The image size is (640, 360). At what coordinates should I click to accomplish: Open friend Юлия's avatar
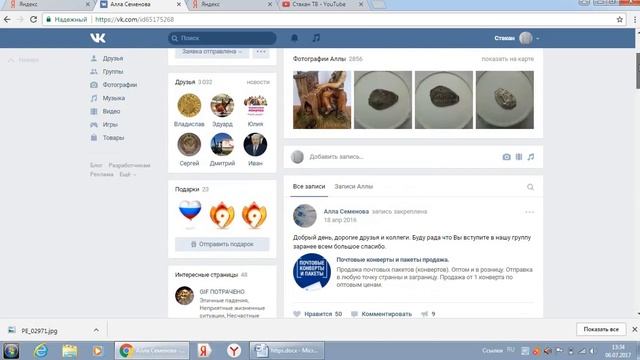tap(255, 105)
